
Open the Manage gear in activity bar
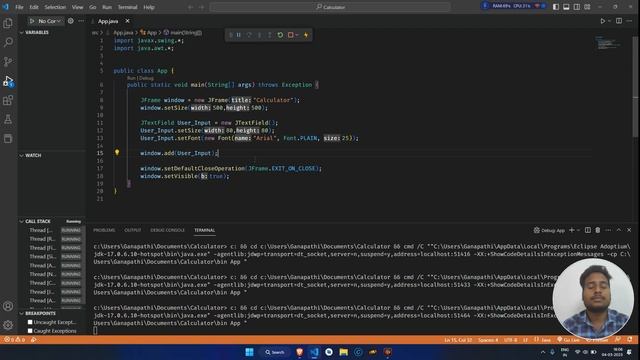pyautogui.click(x=8, y=325)
